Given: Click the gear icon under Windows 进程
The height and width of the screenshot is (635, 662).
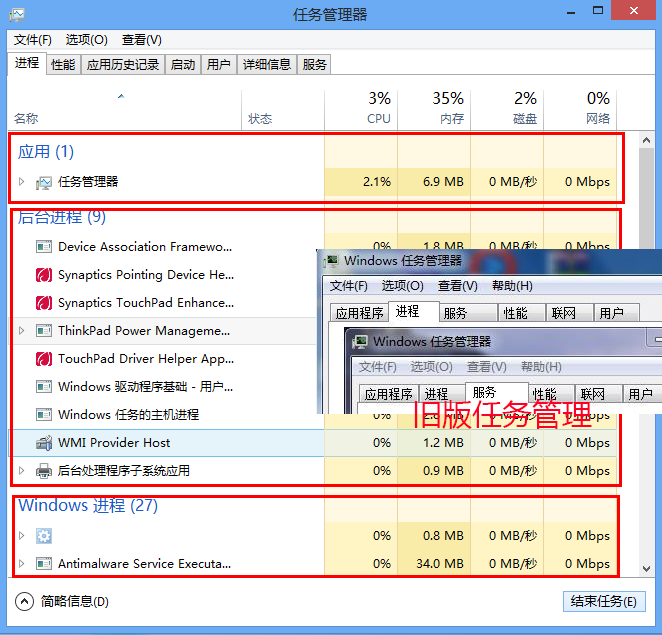Looking at the screenshot, I should point(44,536).
